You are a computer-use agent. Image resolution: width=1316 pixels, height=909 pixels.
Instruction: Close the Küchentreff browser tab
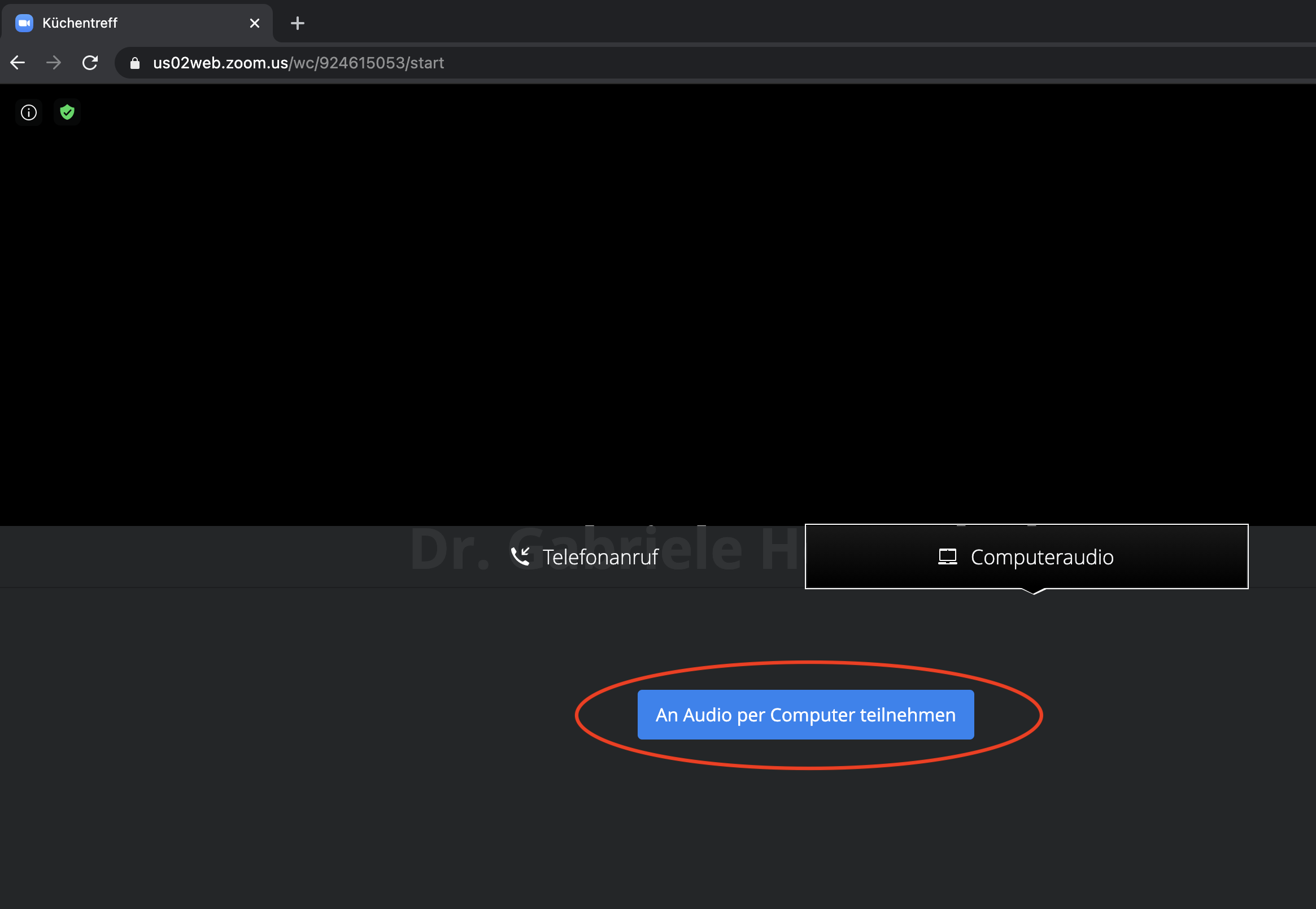point(255,23)
